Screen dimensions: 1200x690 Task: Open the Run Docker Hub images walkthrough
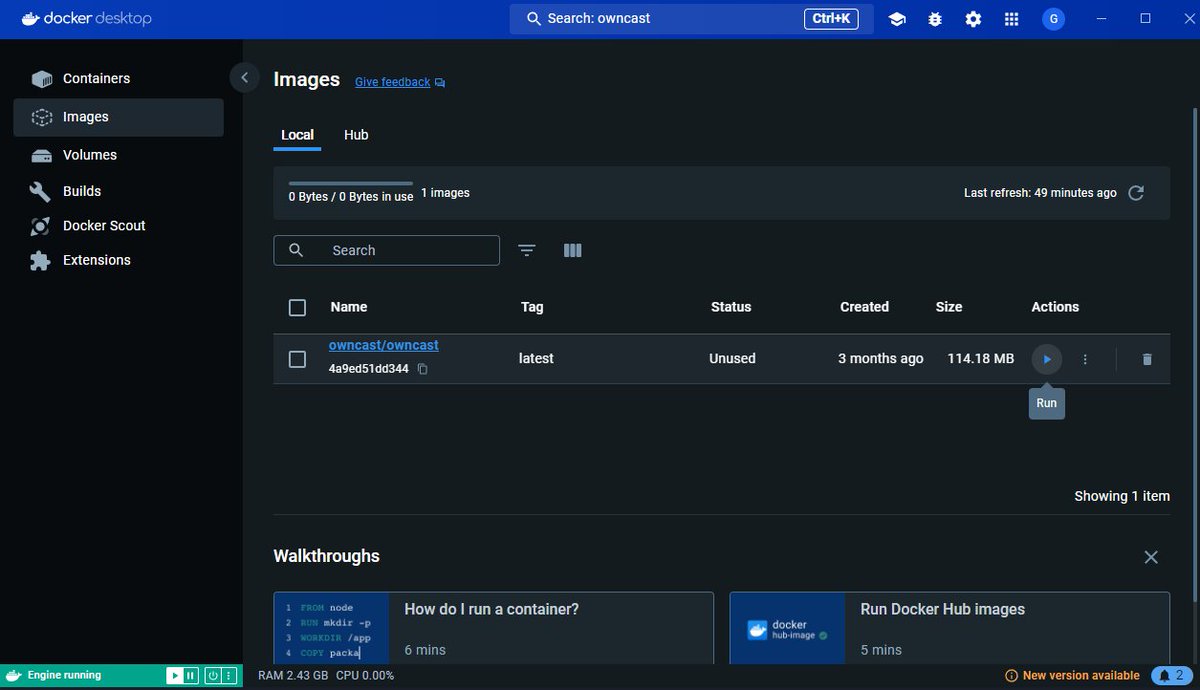tap(950, 628)
